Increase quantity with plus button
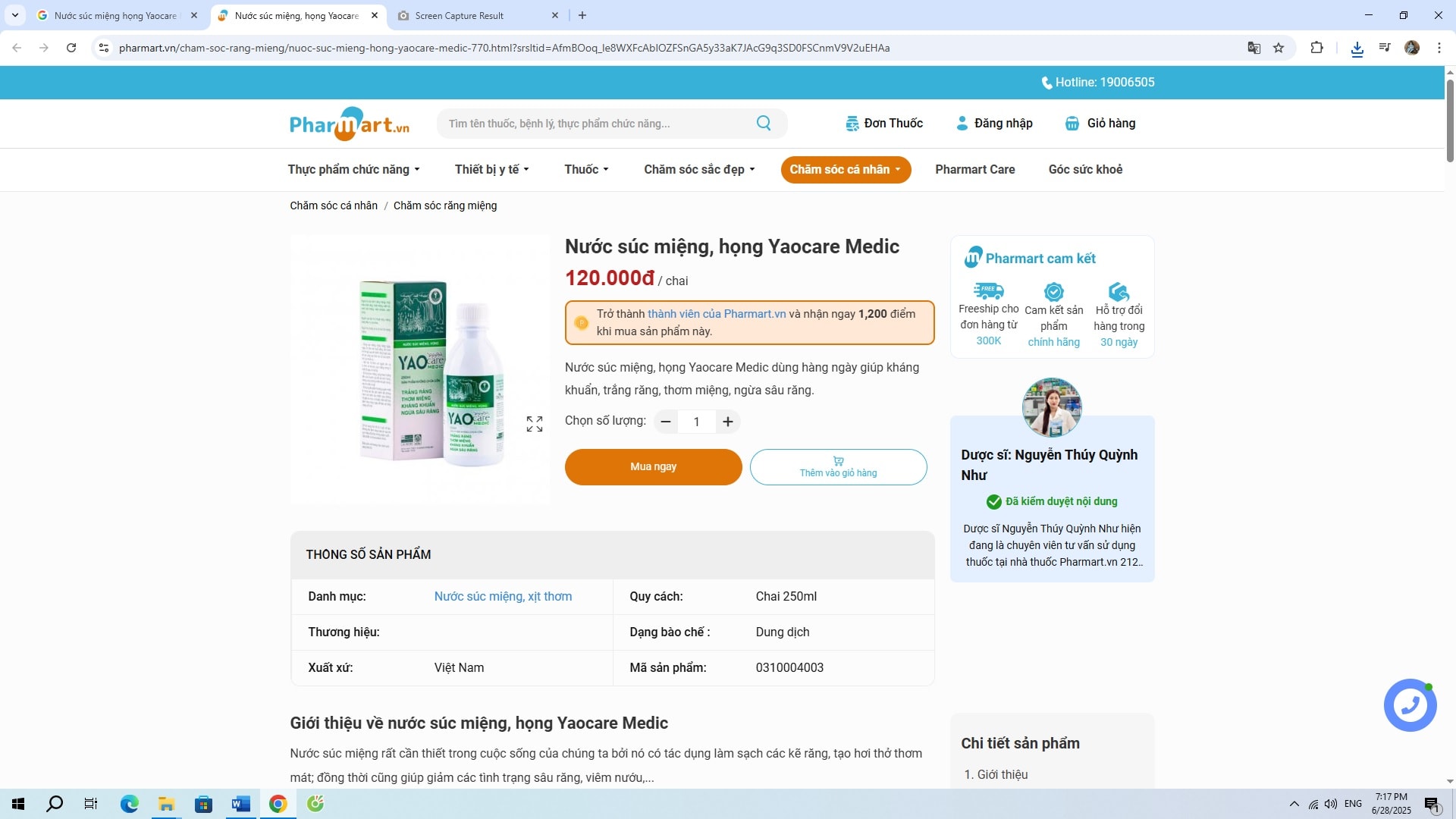The height and width of the screenshot is (819, 1456). point(728,422)
